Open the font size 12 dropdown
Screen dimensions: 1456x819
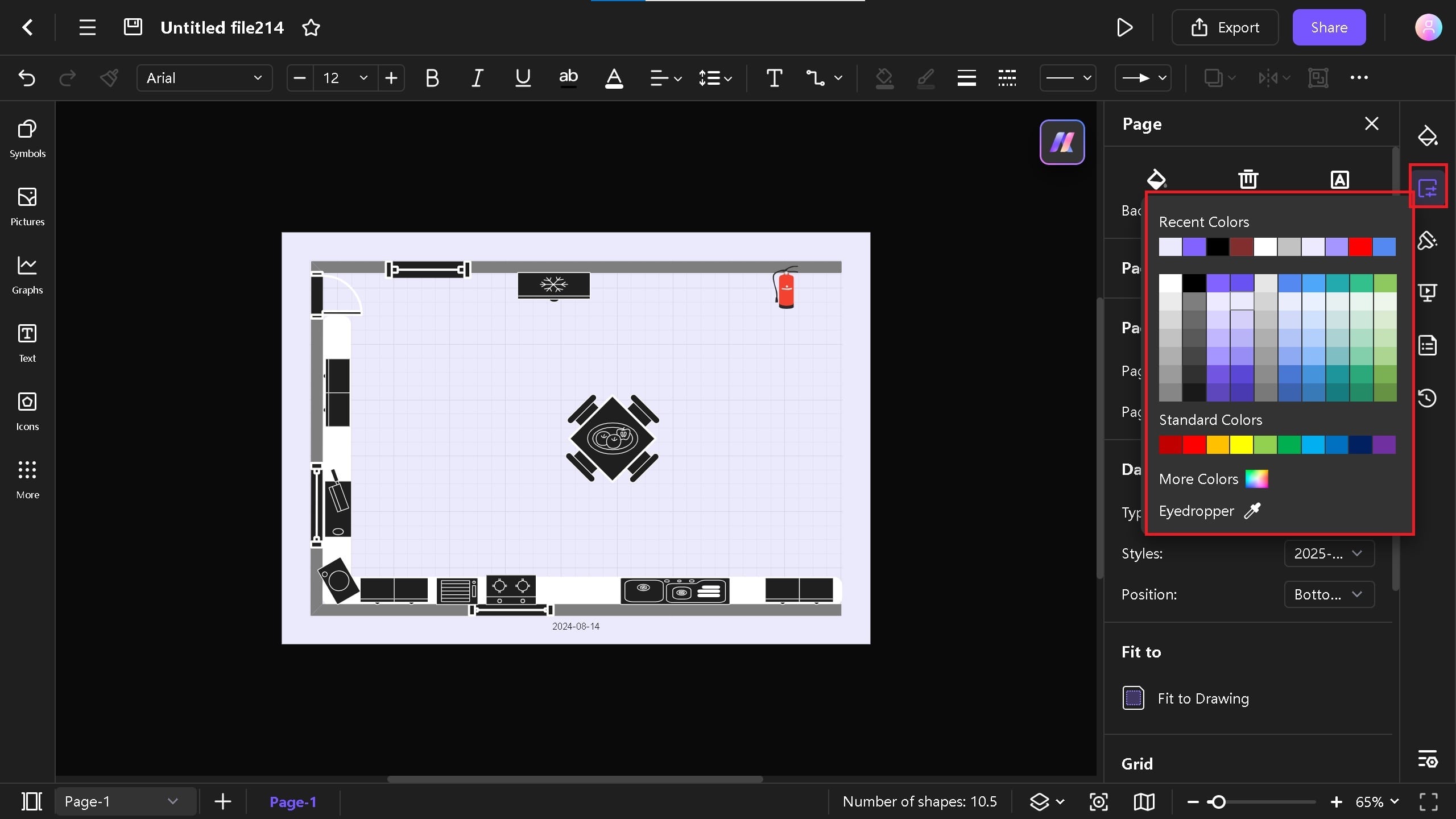pyautogui.click(x=345, y=78)
